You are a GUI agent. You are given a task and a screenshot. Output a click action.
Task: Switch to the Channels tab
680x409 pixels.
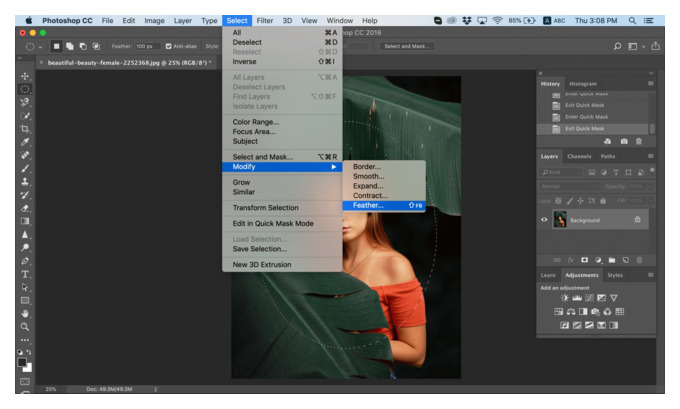tap(579, 156)
